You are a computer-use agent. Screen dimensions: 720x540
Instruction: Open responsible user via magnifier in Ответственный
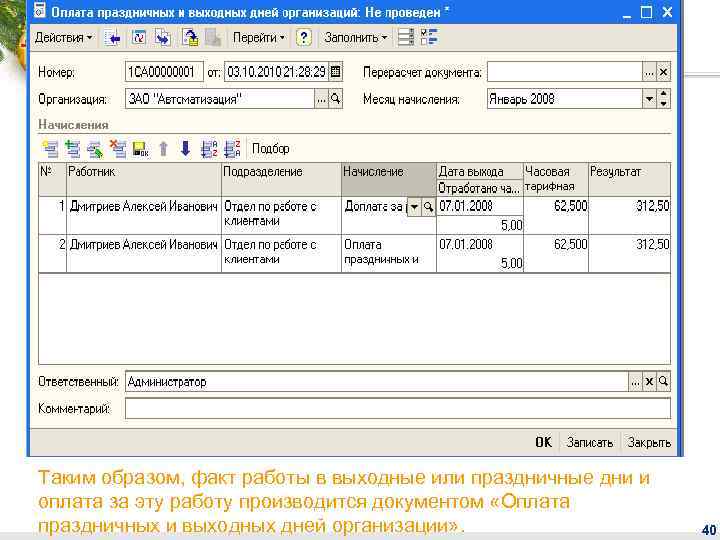point(664,382)
